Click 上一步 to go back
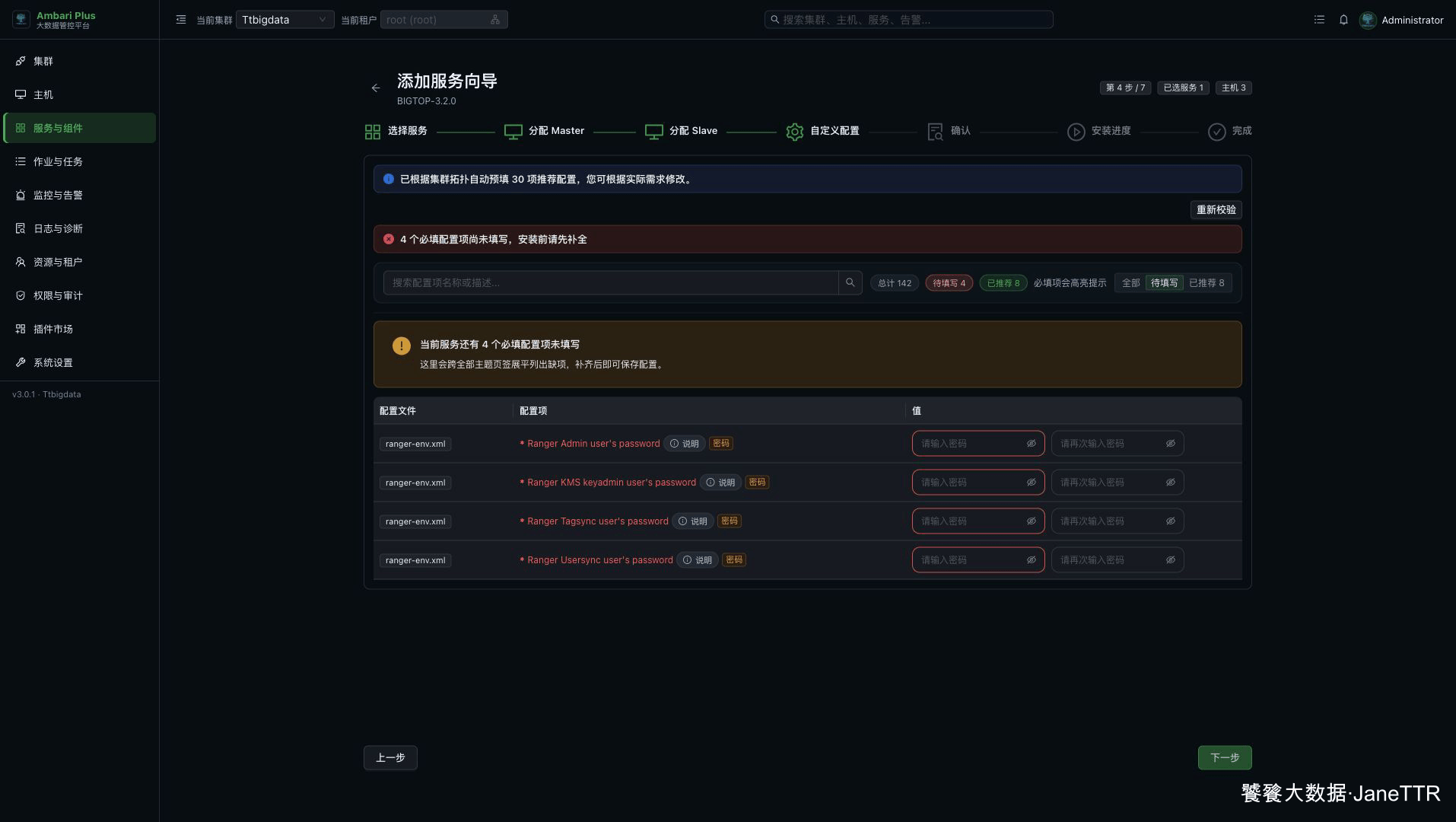 pyautogui.click(x=390, y=758)
